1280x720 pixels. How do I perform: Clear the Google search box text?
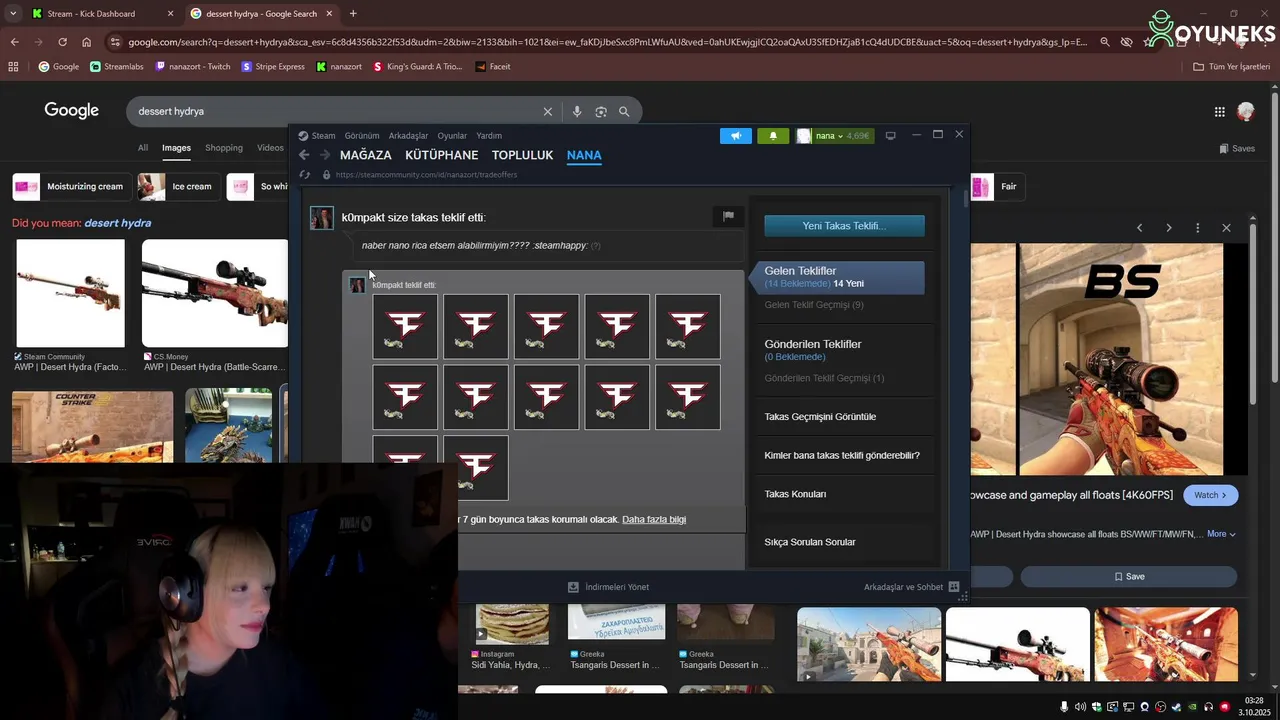point(547,112)
